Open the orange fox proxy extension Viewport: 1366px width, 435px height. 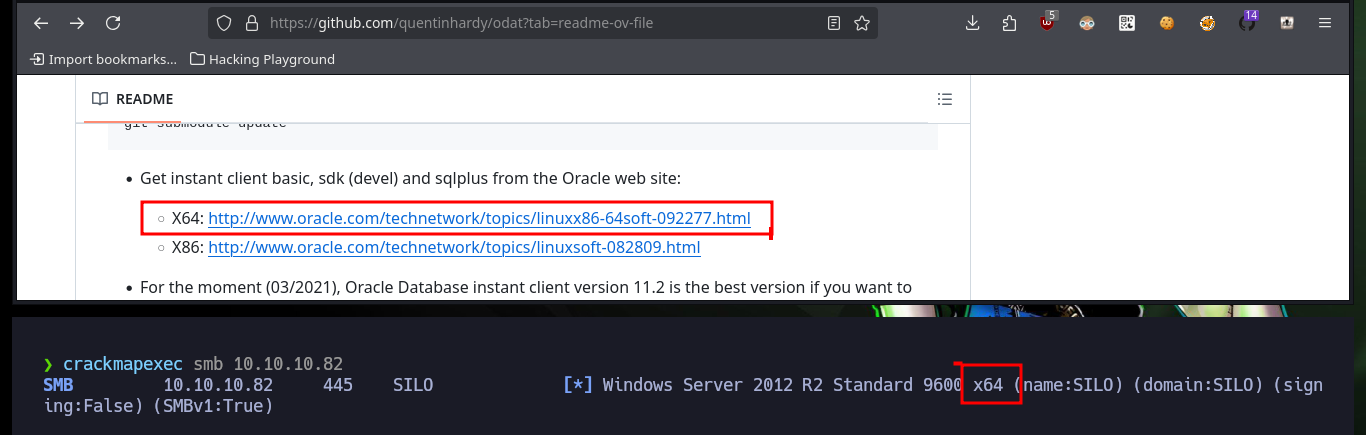tap(1207, 22)
